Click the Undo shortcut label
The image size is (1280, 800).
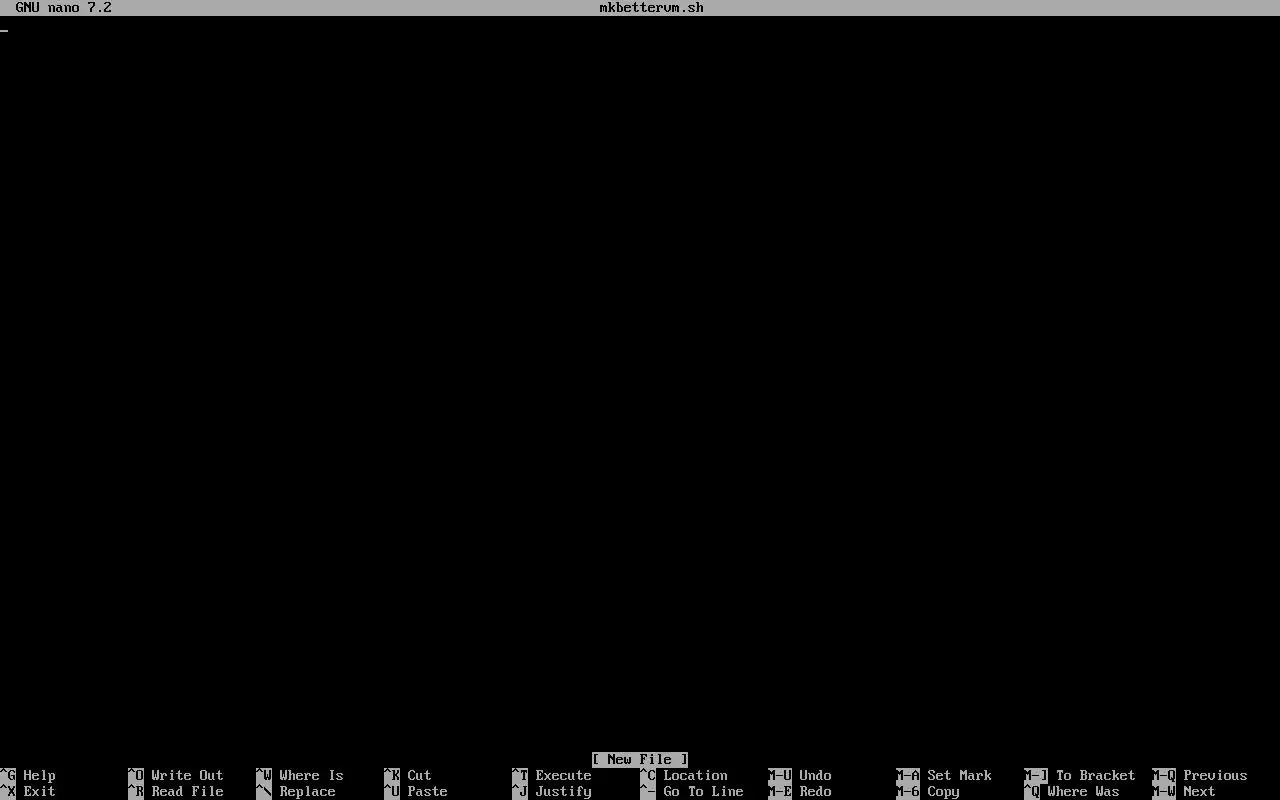(x=816, y=775)
